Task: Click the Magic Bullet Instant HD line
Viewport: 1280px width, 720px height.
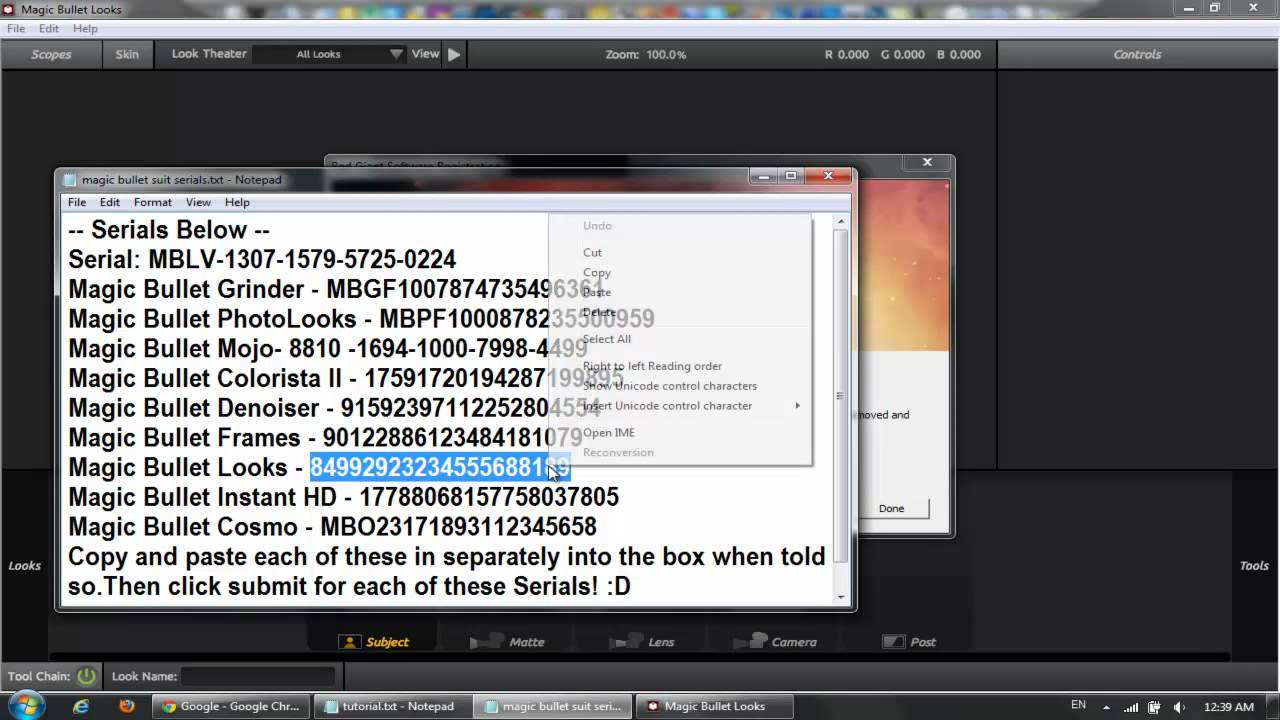Action: [x=343, y=497]
